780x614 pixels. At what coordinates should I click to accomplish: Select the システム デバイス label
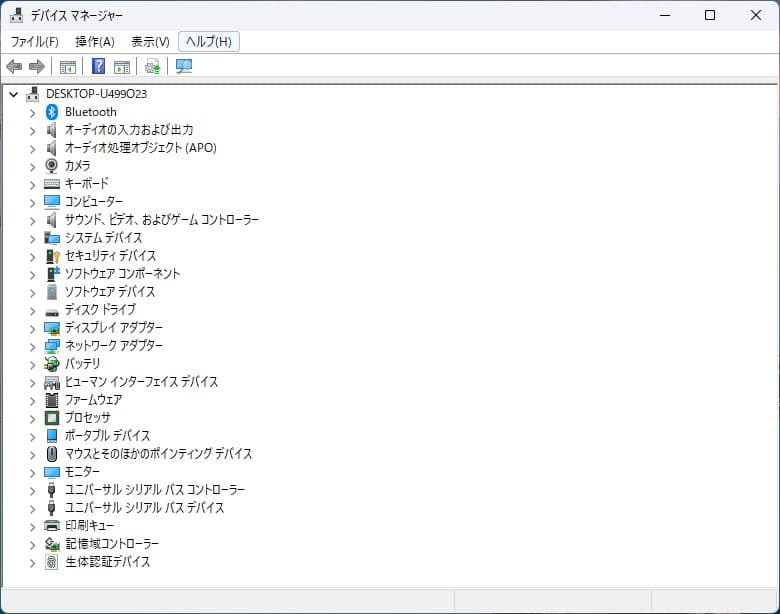(103, 238)
